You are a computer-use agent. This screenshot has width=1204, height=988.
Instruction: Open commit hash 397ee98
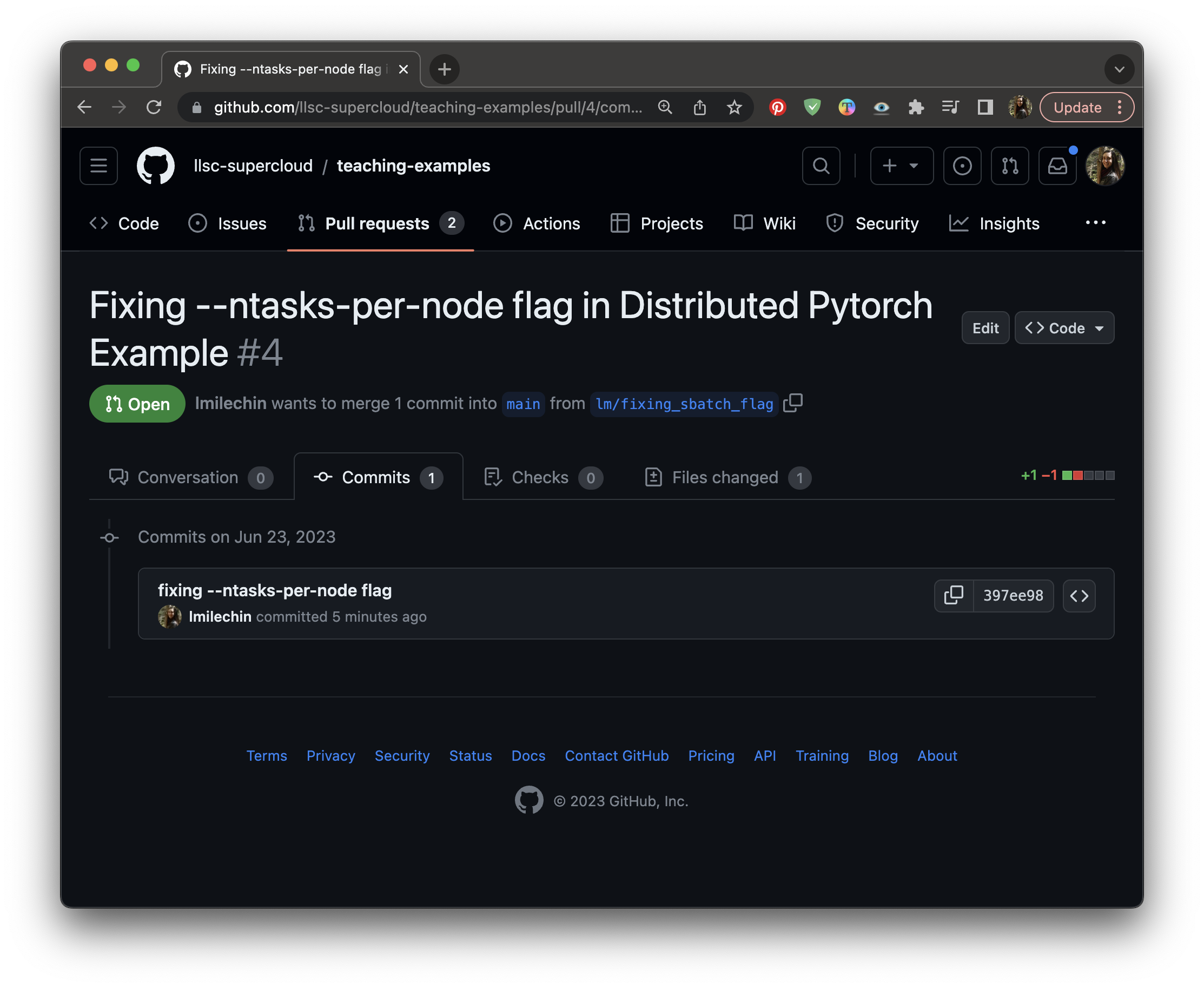1013,595
